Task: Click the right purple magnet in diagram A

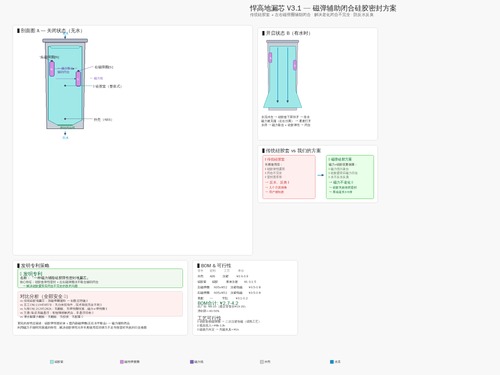Action: click(x=78, y=78)
